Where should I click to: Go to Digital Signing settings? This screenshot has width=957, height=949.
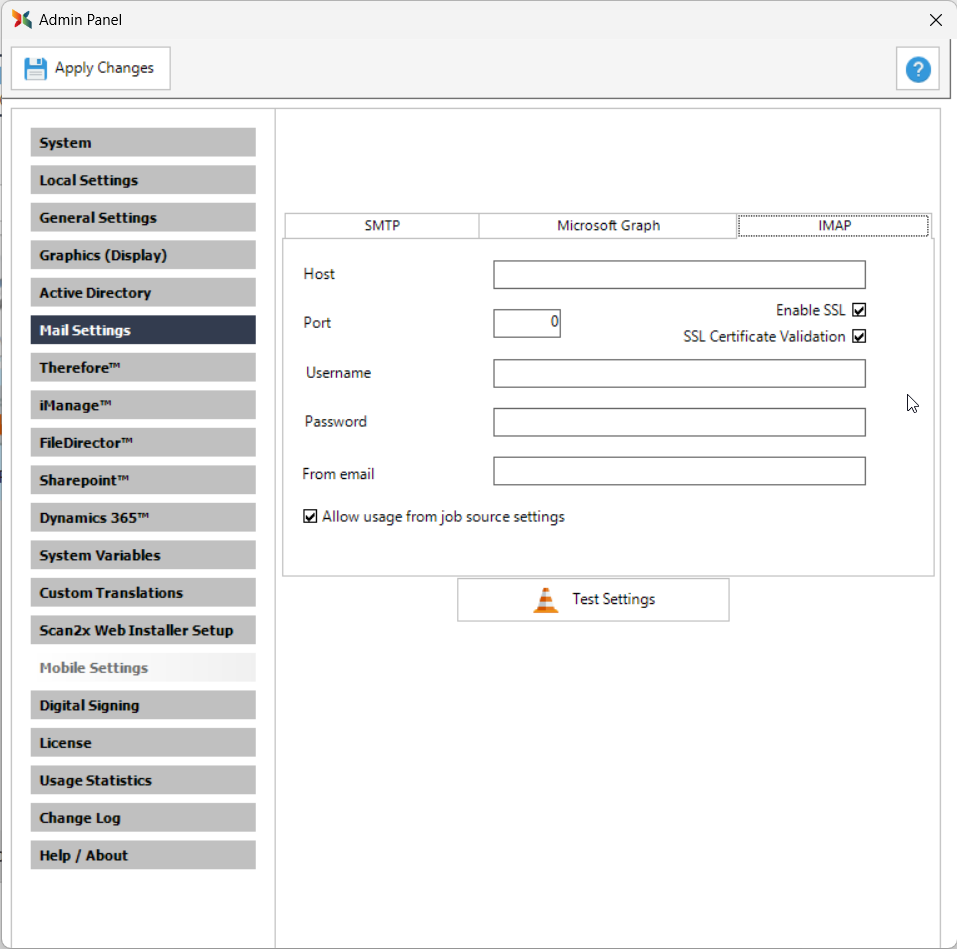(143, 706)
